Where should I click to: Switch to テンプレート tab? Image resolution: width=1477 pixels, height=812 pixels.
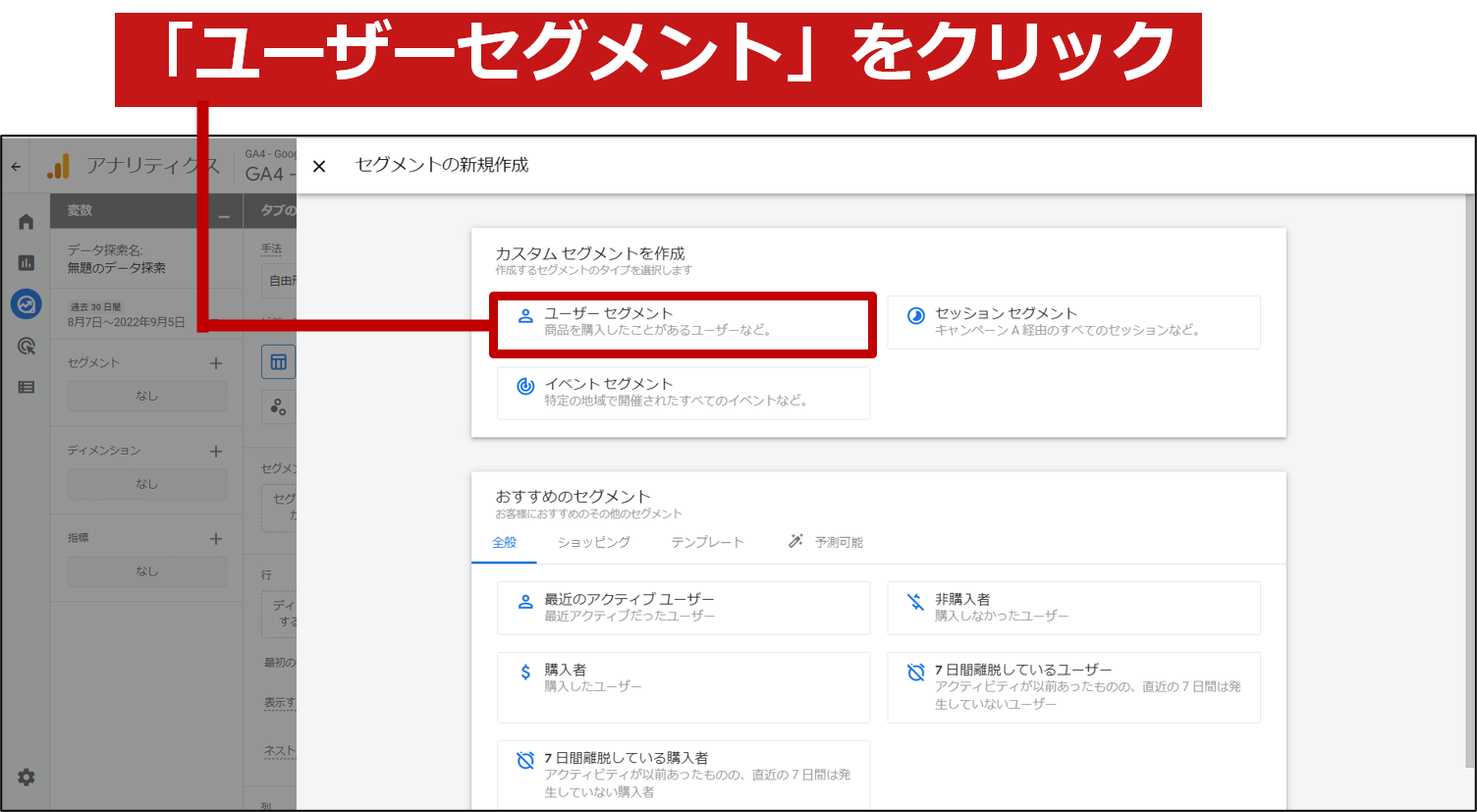[x=707, y=542]
